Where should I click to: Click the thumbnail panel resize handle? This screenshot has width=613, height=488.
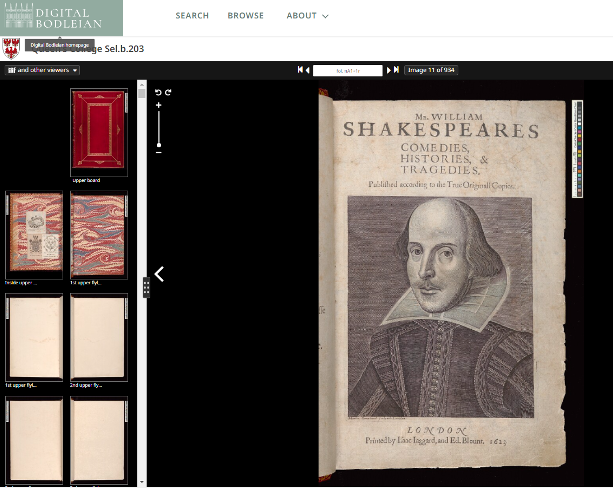(x=146, y=287)
